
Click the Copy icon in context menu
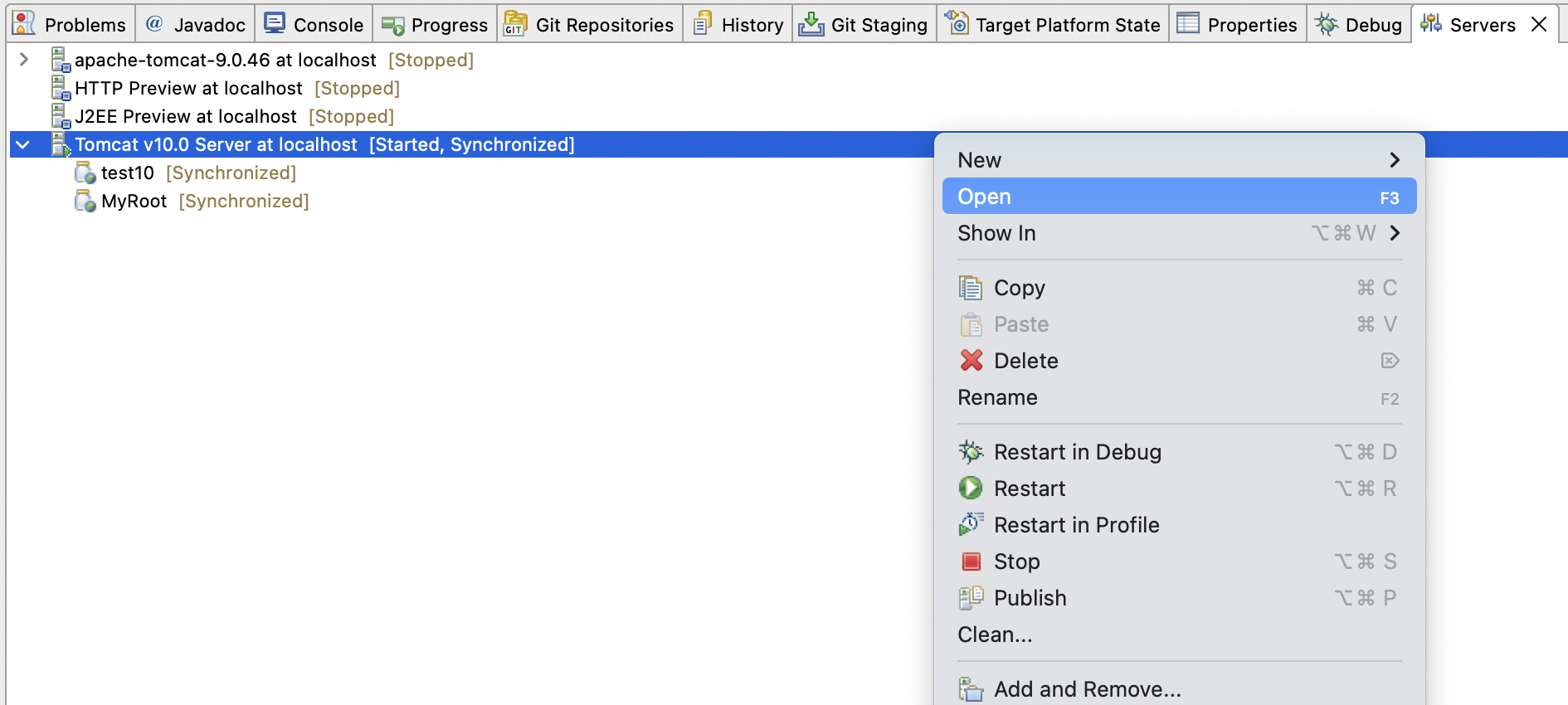(971, 288)
